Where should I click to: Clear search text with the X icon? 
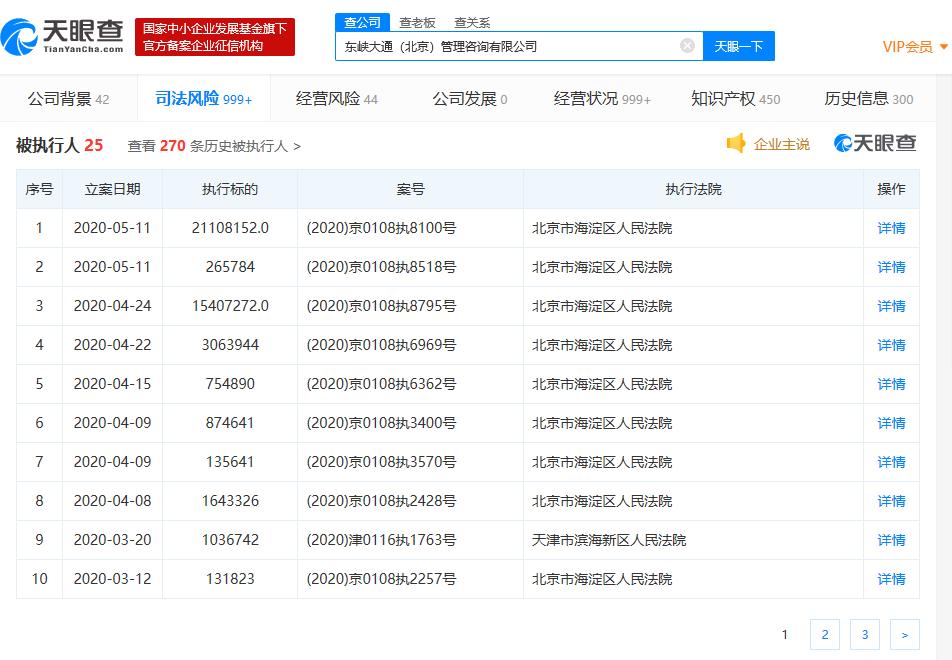pyautogui.click(x=687, y=46)
